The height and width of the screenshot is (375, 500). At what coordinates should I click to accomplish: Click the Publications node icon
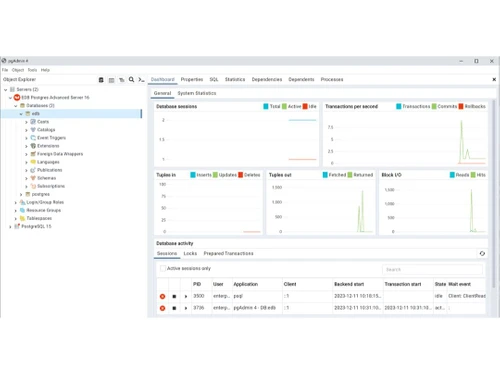33,170
